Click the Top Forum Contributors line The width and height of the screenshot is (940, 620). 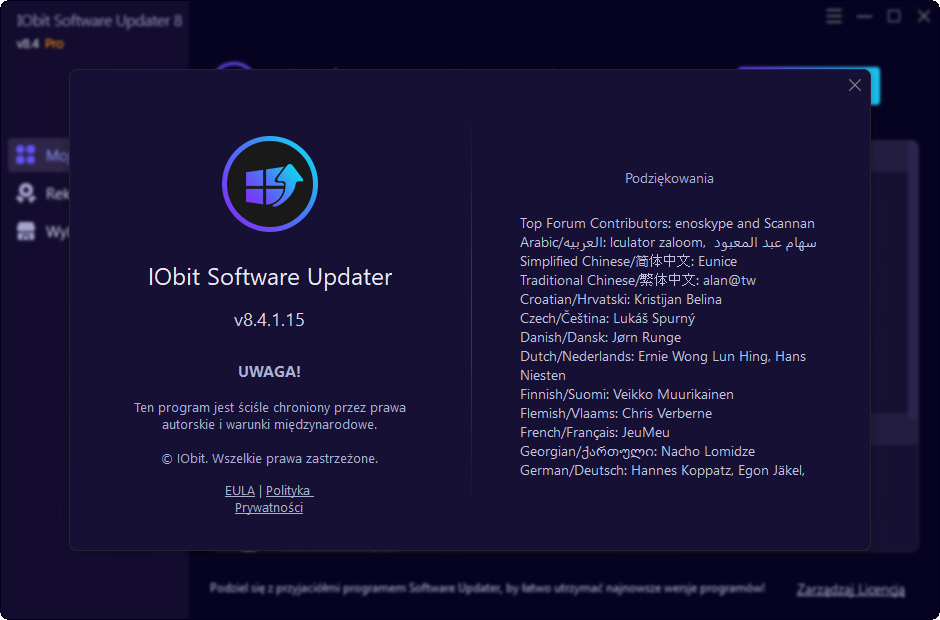click(x=667, y=223)
